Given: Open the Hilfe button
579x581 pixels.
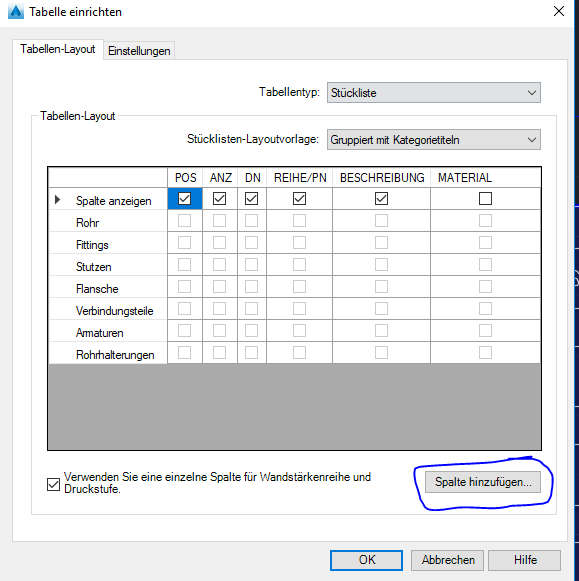Looking at the screenshot, I should [525, 560].
